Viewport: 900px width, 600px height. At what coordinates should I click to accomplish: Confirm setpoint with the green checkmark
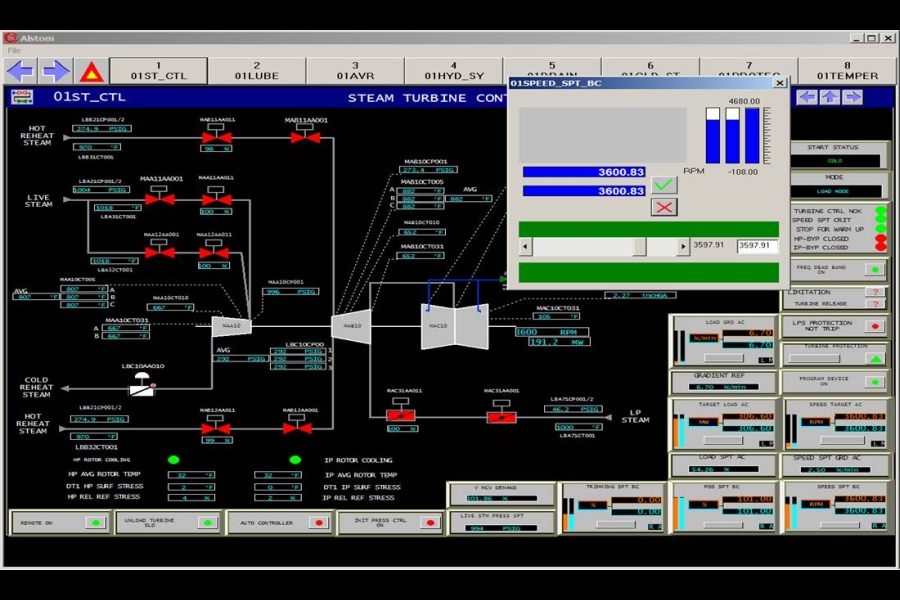pyautogui.click(x=664, y=185)
